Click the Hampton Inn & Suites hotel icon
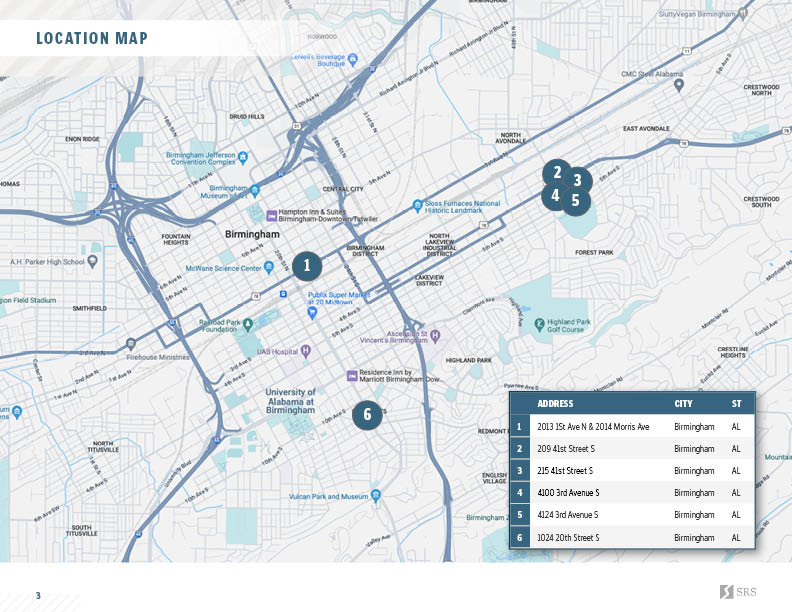The image size is (792, 612). [272, 216]
